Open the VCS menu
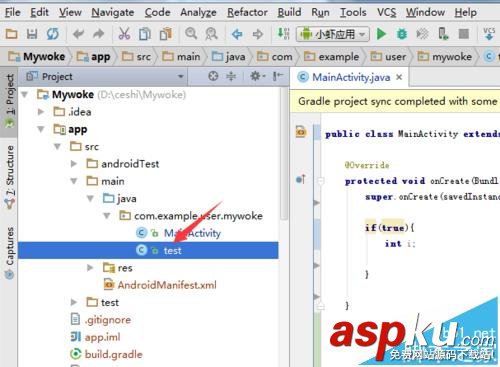This screenshot has width=500, height=367. [386, 13]
